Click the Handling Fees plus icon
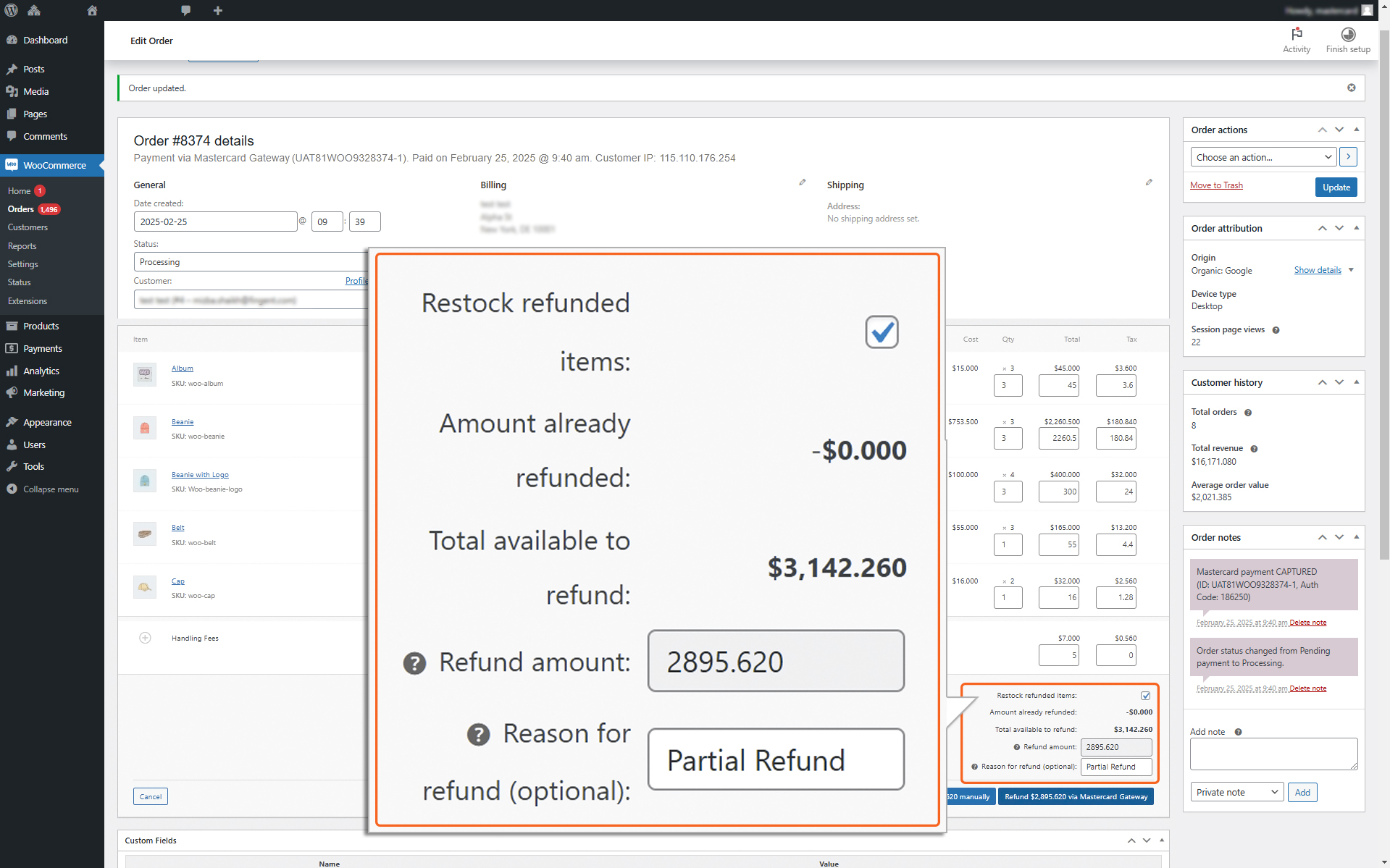This screenshot has height=868, width=1390. [x=145, y=638]
